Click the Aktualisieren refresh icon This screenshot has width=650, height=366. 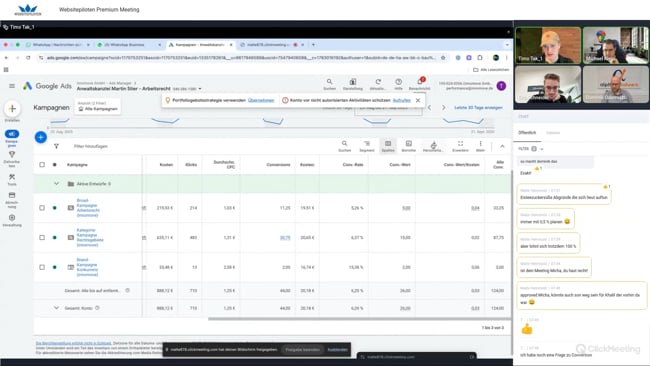(x=378, y=82)
